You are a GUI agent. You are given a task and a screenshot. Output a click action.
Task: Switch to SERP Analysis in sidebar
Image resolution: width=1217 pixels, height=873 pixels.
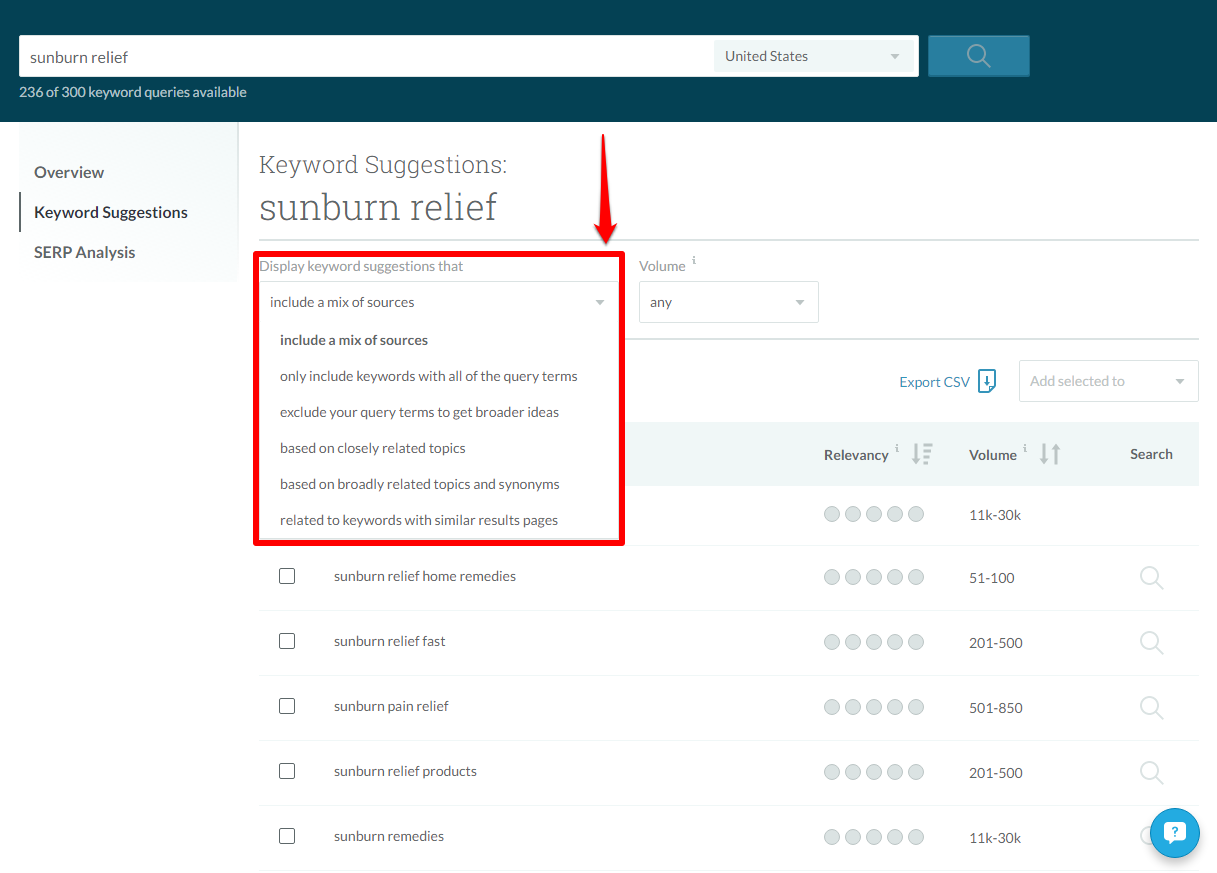tap(84, 252)
